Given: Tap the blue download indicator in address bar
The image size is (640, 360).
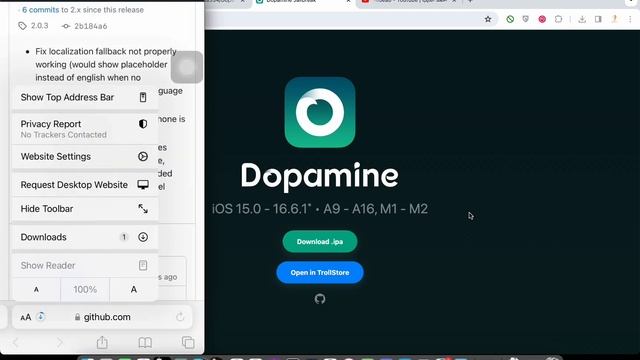Looking at the screenshot, I should tap(40, 316).
